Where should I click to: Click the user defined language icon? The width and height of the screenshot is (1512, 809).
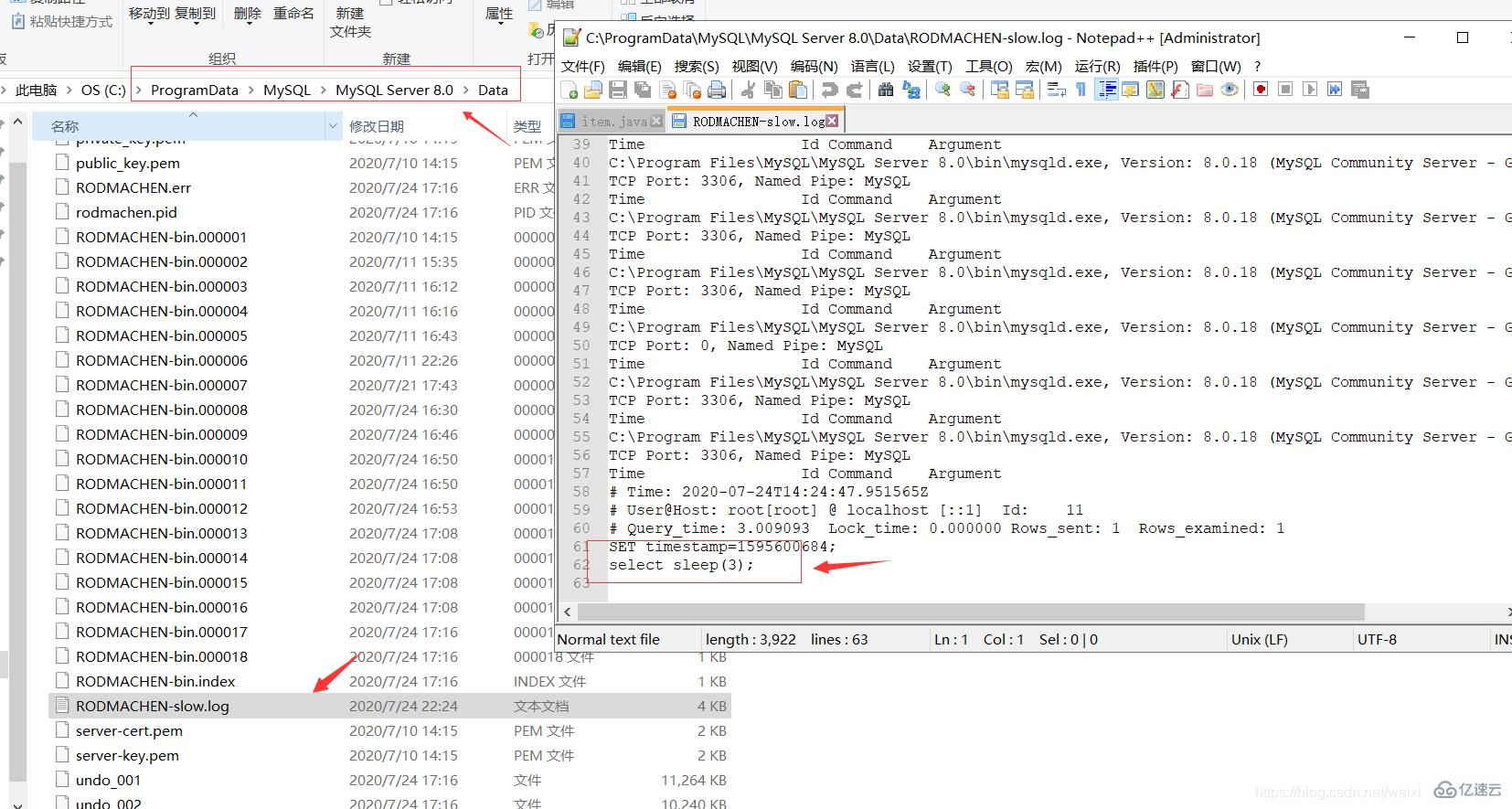pos(1131,90)
